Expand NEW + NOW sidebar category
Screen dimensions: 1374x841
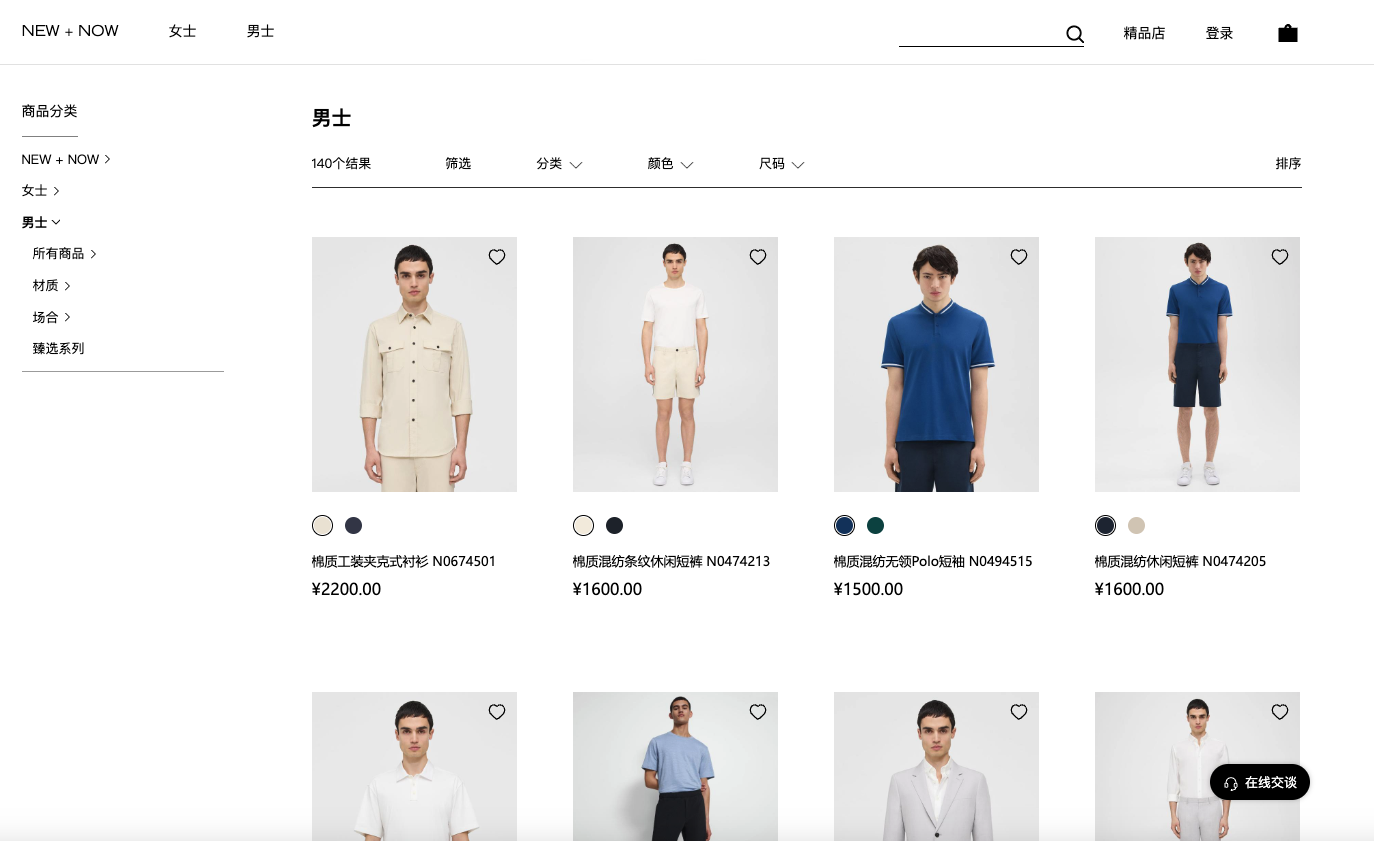coord(66,159)
